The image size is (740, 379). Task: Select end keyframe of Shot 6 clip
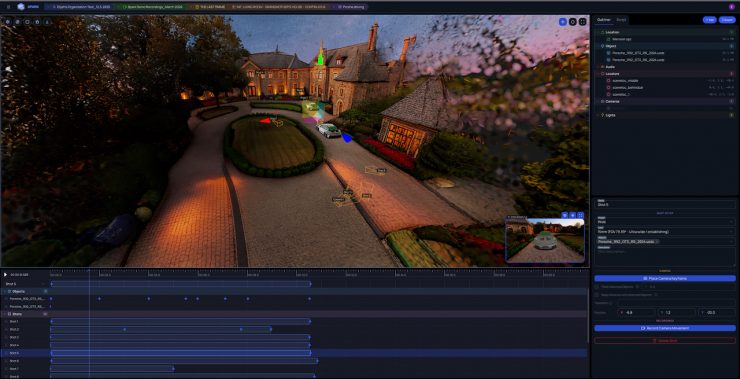point(318,361)
